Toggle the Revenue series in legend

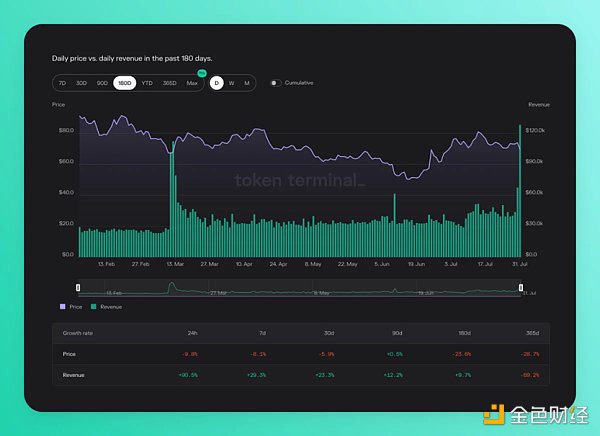click(x=106, y=307)
